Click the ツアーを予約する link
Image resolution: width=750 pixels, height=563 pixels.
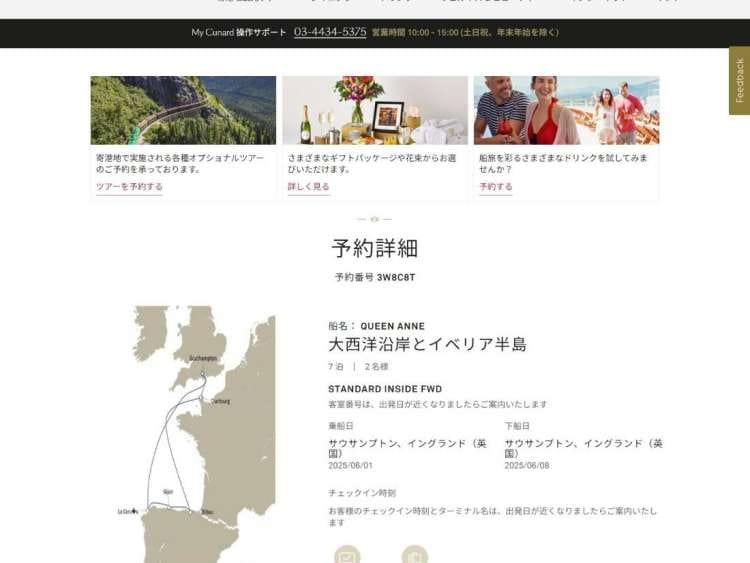pos(129,187)
